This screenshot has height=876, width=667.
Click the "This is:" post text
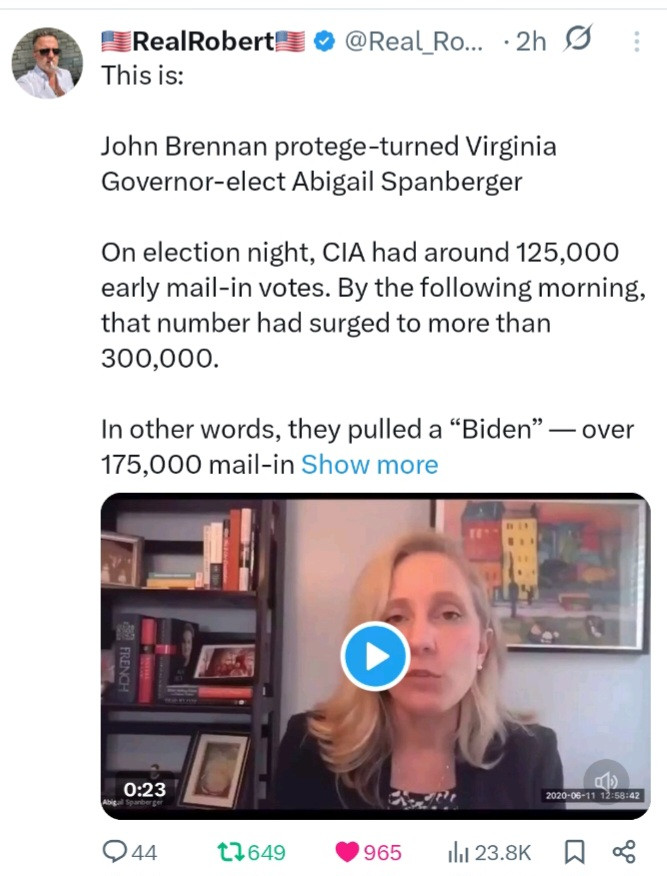[142, 76]
